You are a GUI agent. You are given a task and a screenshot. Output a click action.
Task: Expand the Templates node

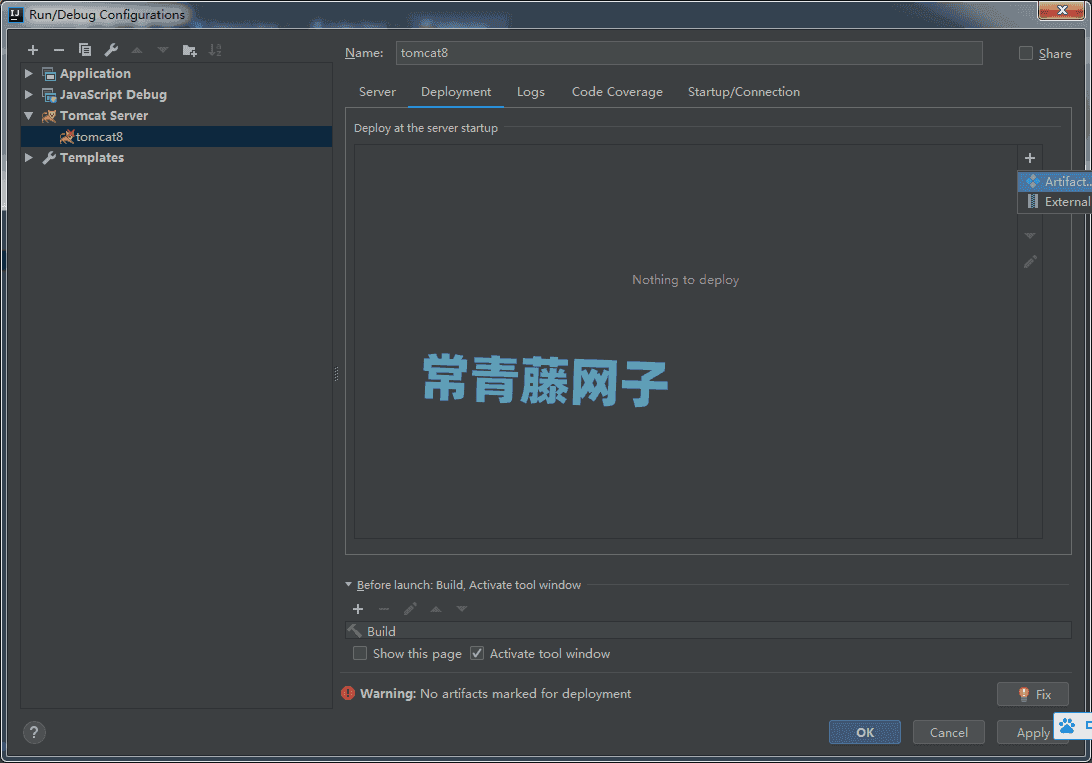point(29,157)
